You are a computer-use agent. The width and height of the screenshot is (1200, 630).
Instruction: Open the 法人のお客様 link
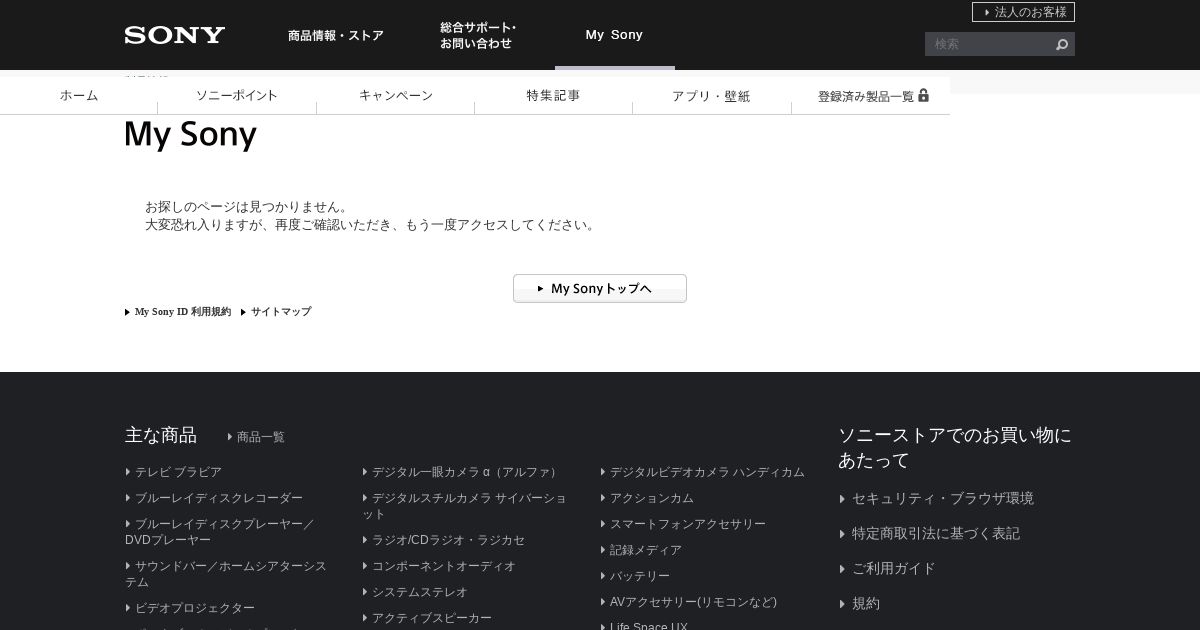click(1023, 12)
